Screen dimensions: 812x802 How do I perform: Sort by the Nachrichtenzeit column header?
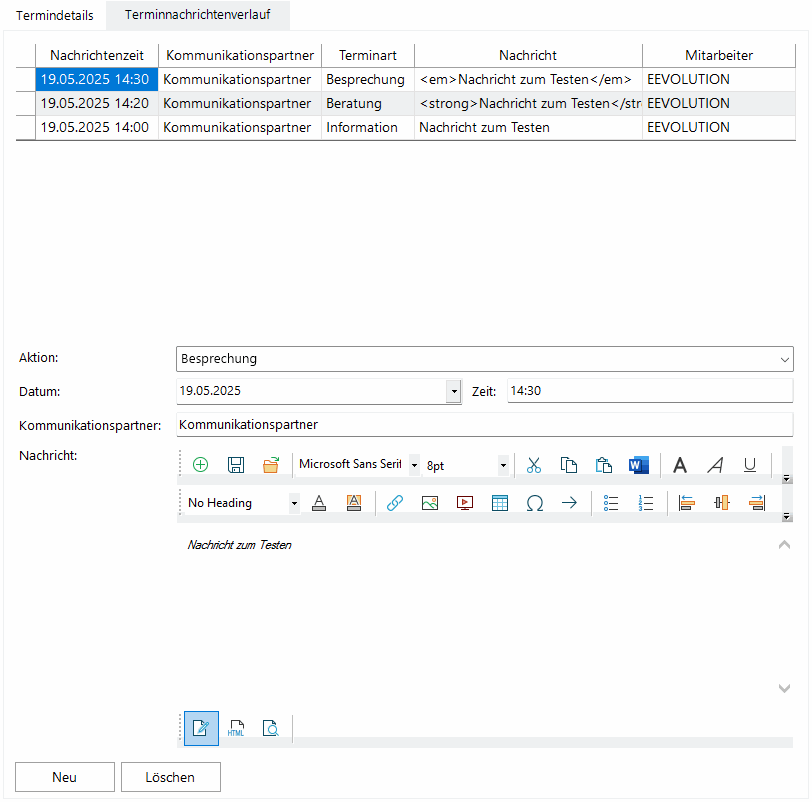coord(97,55)
